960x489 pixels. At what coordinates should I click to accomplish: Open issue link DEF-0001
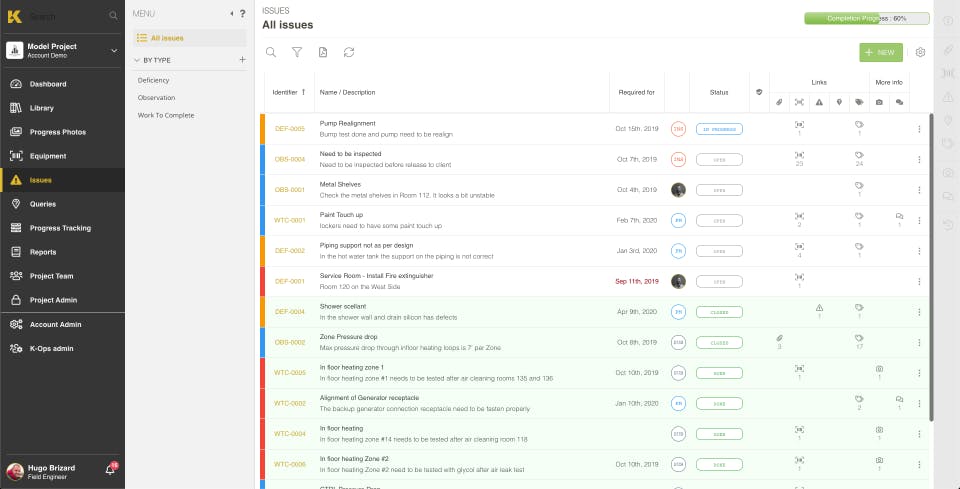290,282
